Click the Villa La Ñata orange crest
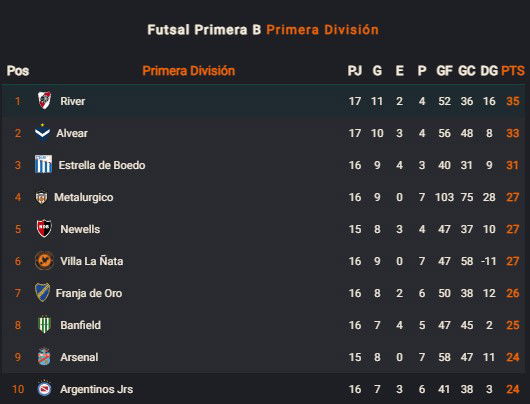Screen dimensions: 530x404 click(44, 261)
